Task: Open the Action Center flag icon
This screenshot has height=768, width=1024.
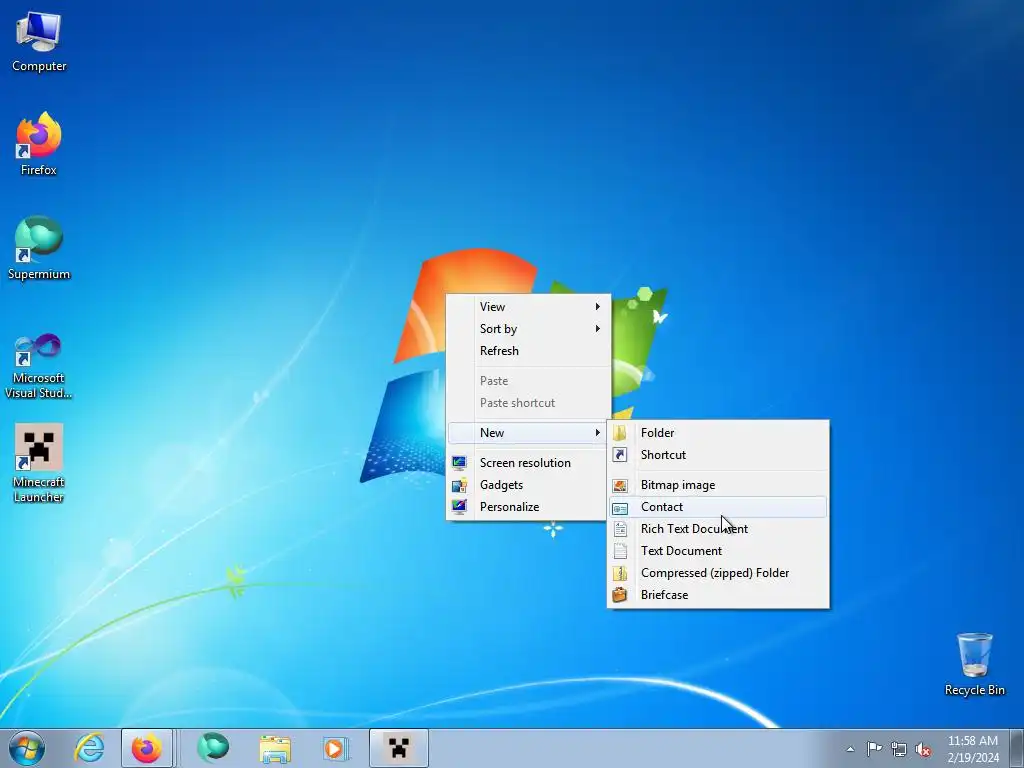Action: coord(874,748)
